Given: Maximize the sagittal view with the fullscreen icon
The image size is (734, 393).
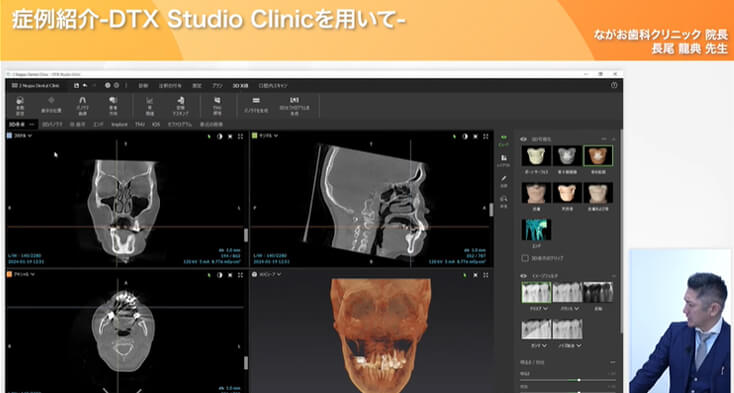Looking at the screenshot, I should tap(485, 136).
